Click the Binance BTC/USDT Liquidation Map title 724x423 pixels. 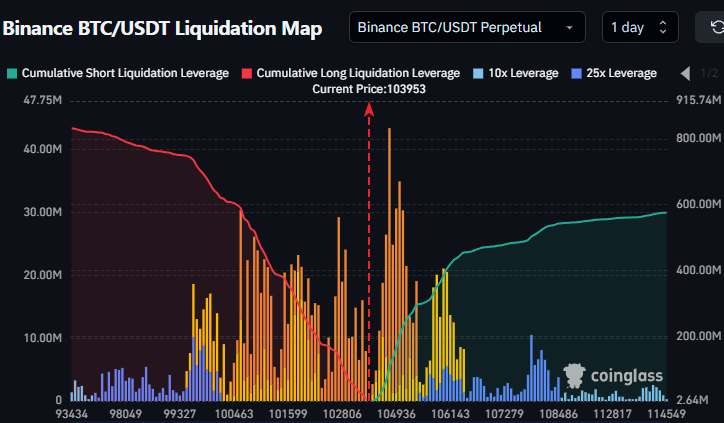(x=162, y=28)
